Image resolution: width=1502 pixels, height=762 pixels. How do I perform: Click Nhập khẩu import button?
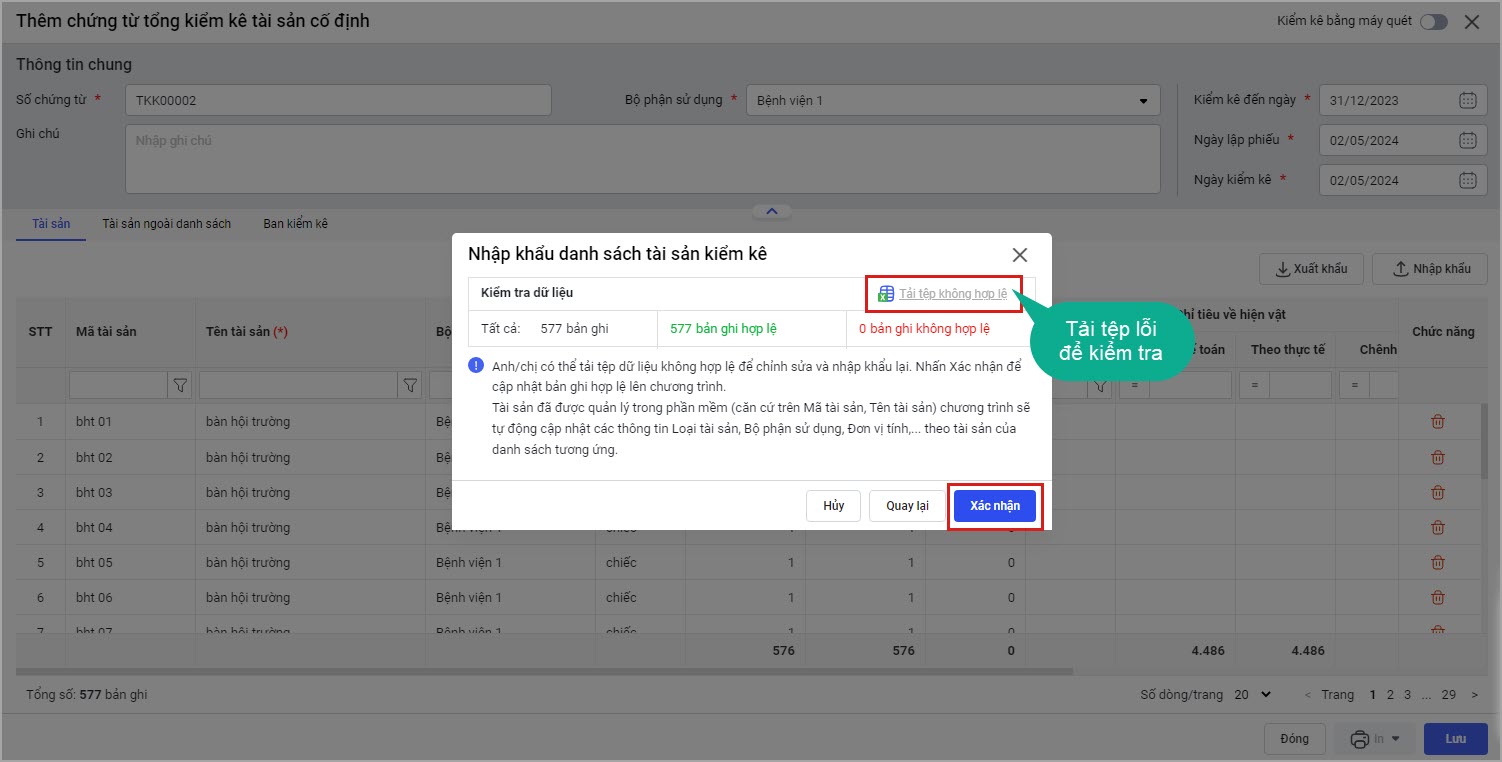click(x=1430, y=269)
